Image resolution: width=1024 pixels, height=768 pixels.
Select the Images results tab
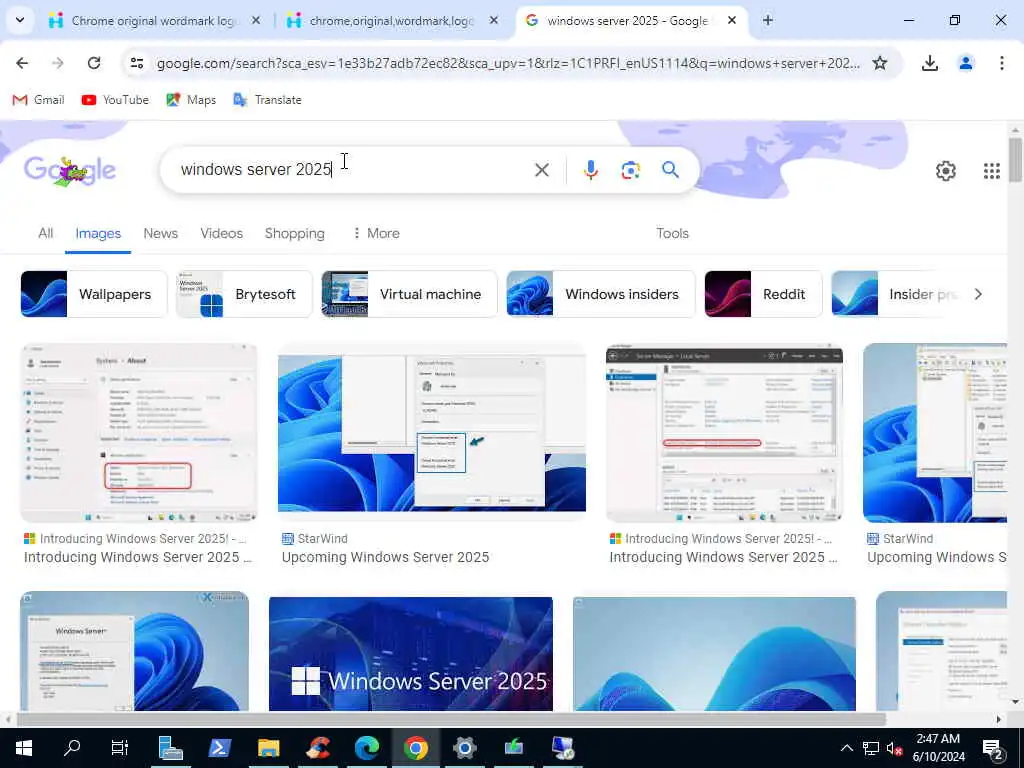click(98, 233)
